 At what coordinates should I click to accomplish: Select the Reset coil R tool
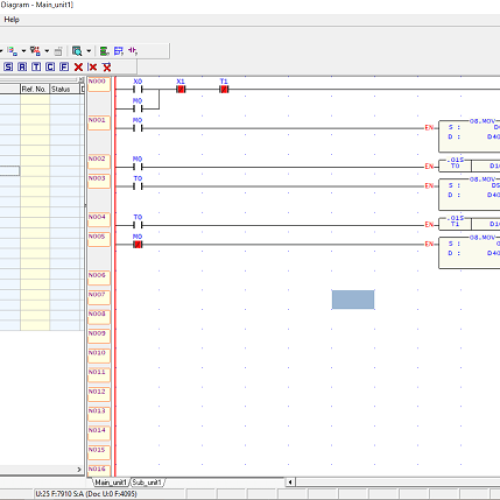22,67
